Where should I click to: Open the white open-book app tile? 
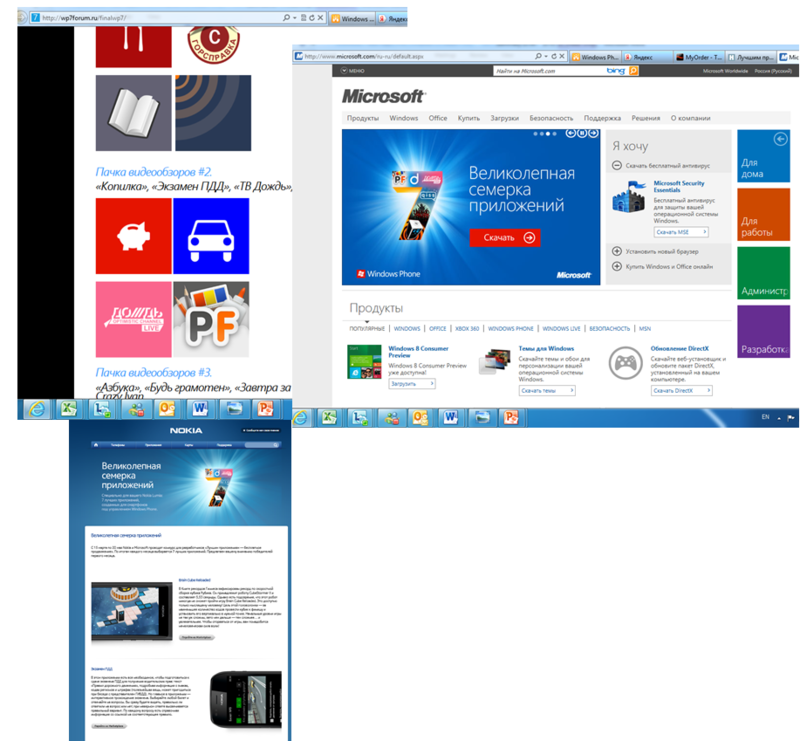coord(134,113)
